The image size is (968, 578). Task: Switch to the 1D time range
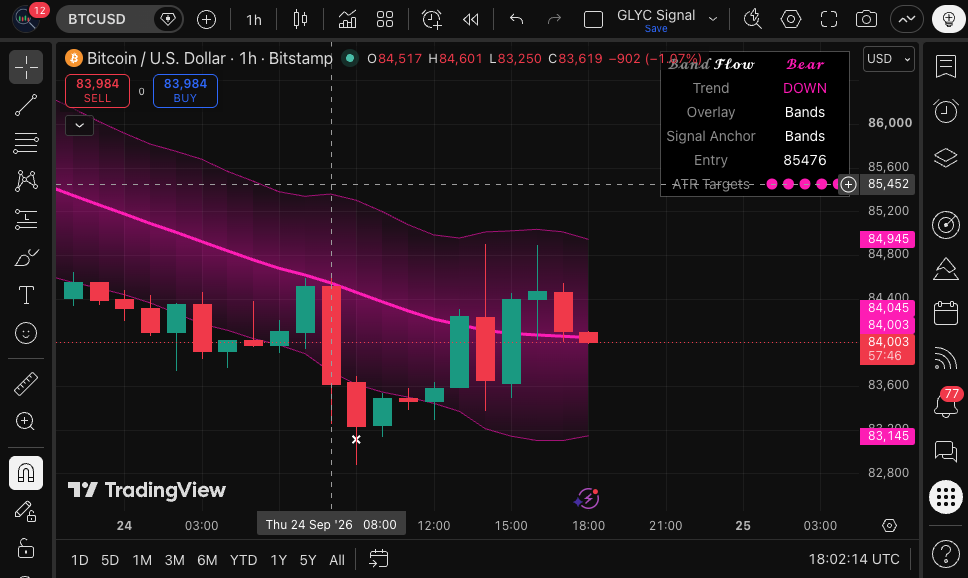point(80,560)
